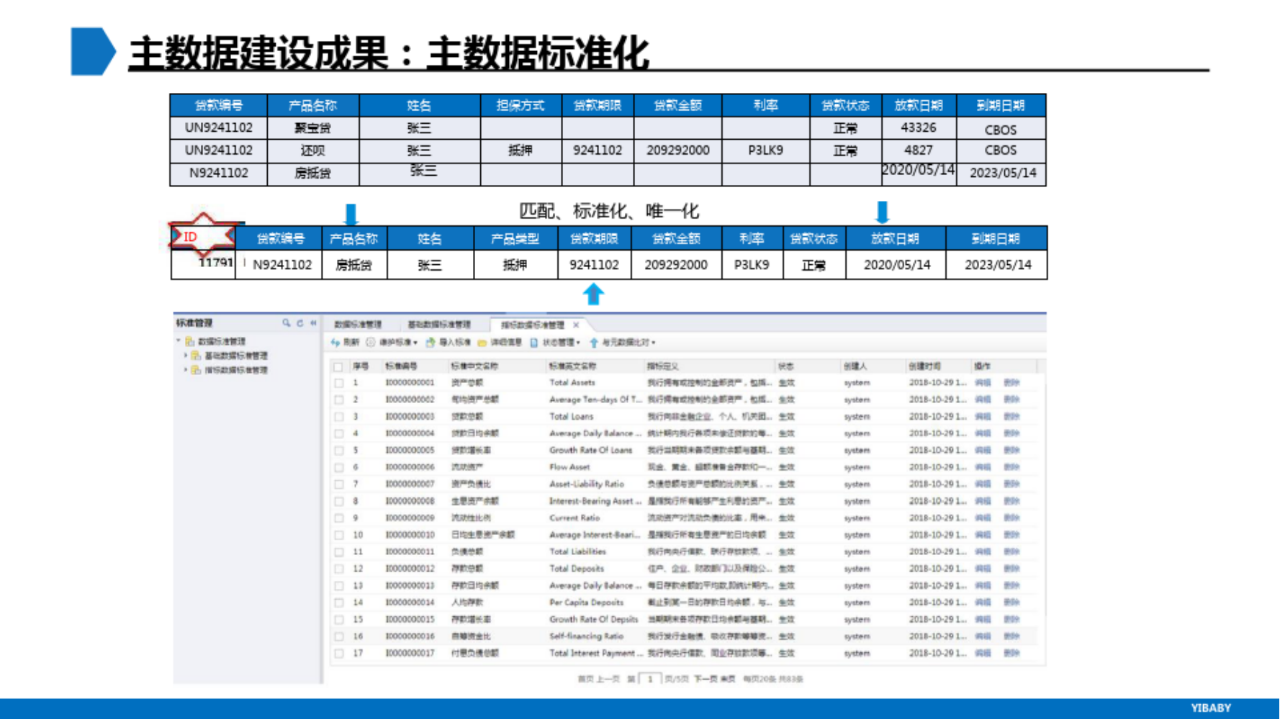The image size is (1280, 719).
Task: Go to next page via 下一页
Action: [x=706, y=679]
